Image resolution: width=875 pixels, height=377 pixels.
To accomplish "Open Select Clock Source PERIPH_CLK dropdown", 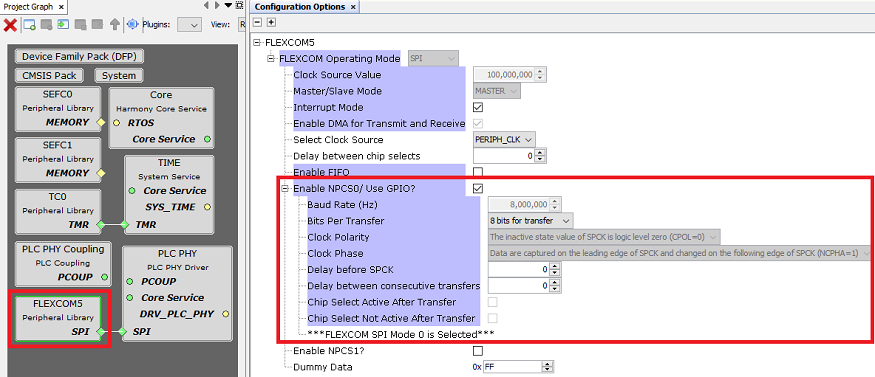I will (504, 139).
